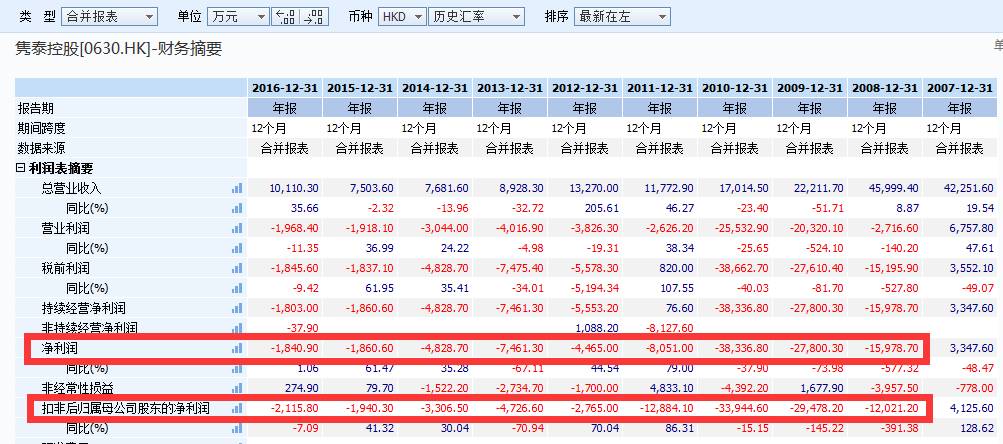Click the 总营业收入 row label
Screen dimensions: 1003x444
72,188
